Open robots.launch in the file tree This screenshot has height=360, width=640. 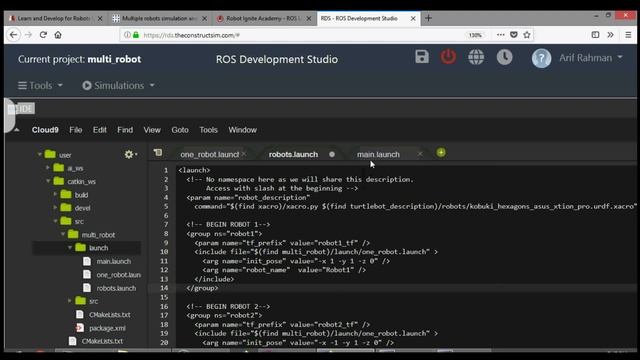click(x=116, y=288)
